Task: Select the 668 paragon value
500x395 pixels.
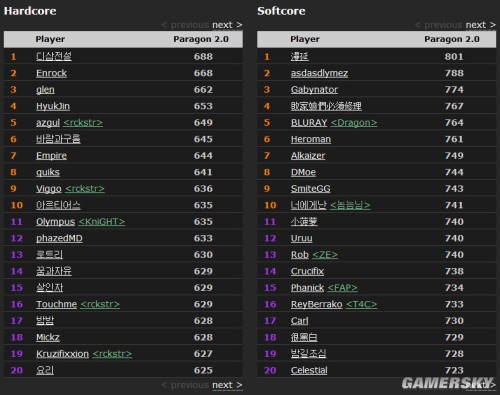Action: pos(203,73)
